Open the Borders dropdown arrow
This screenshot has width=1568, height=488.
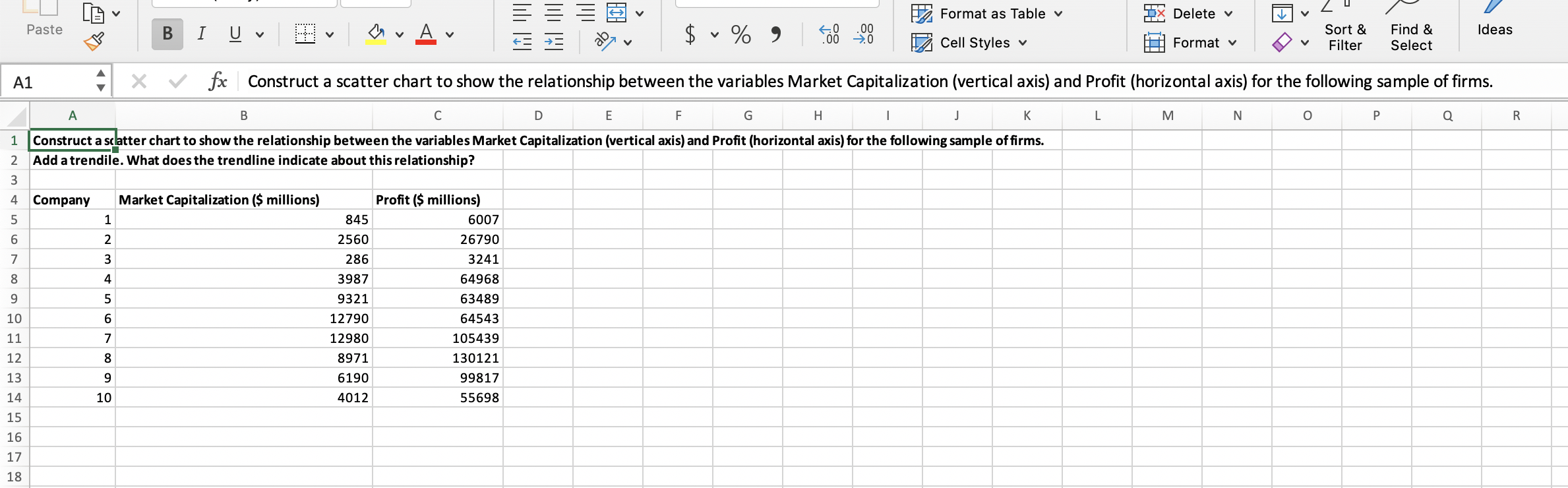(329, 34)
